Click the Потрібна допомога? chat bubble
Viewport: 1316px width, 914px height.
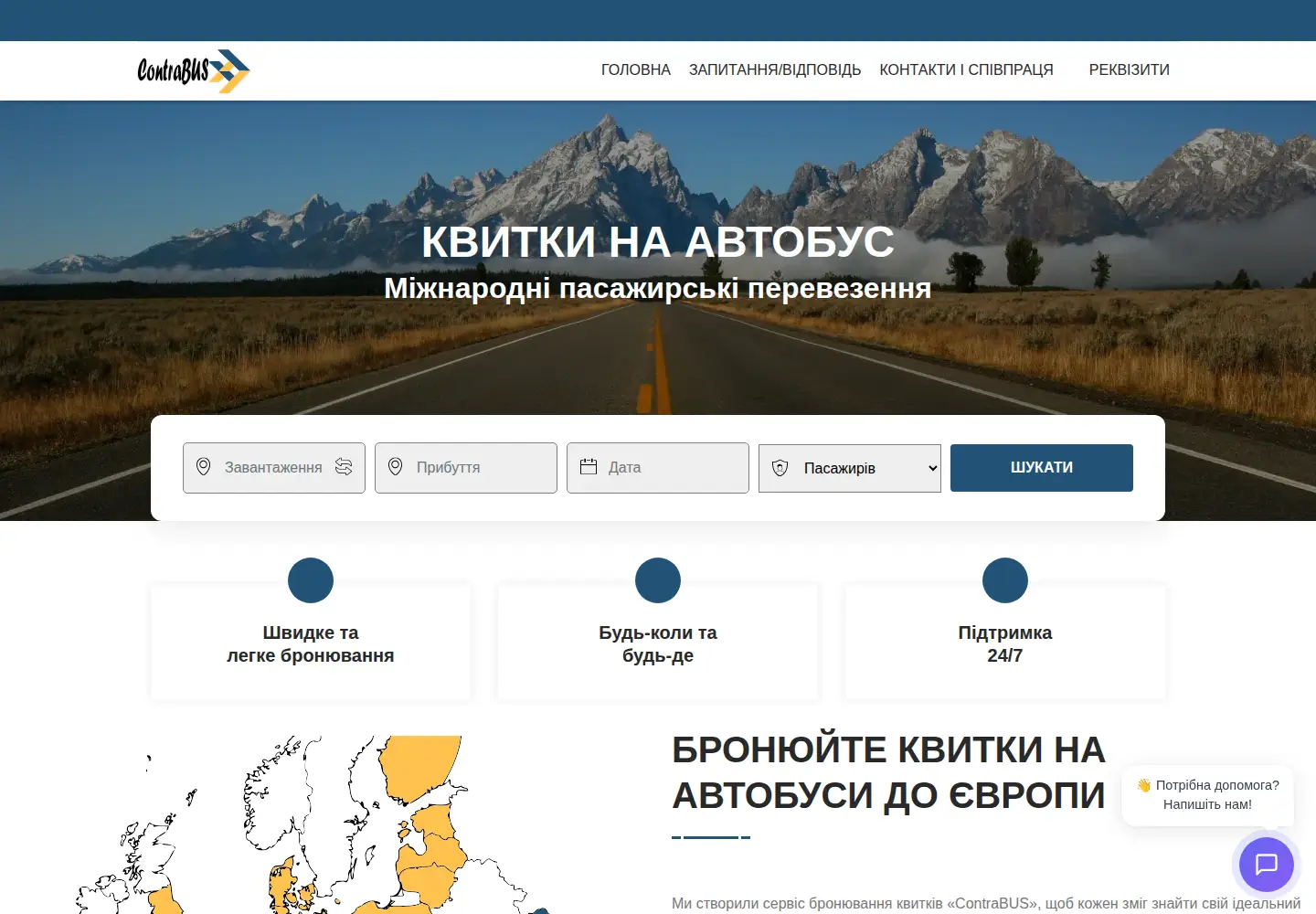(x=1207, y=795)
